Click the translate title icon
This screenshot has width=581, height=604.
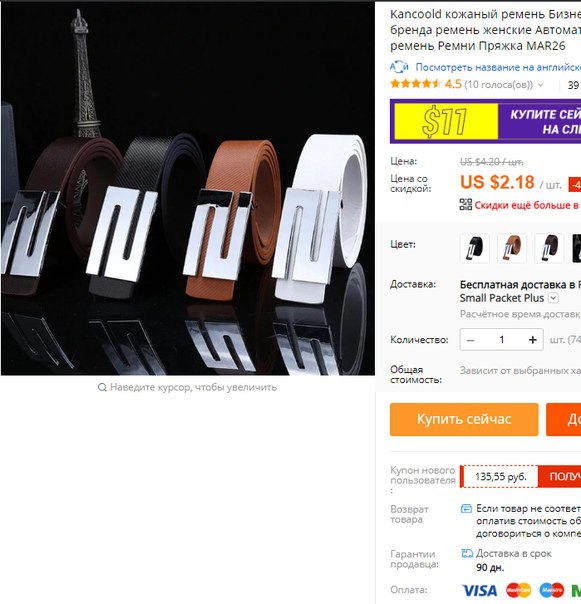click(x=399, y=67)
